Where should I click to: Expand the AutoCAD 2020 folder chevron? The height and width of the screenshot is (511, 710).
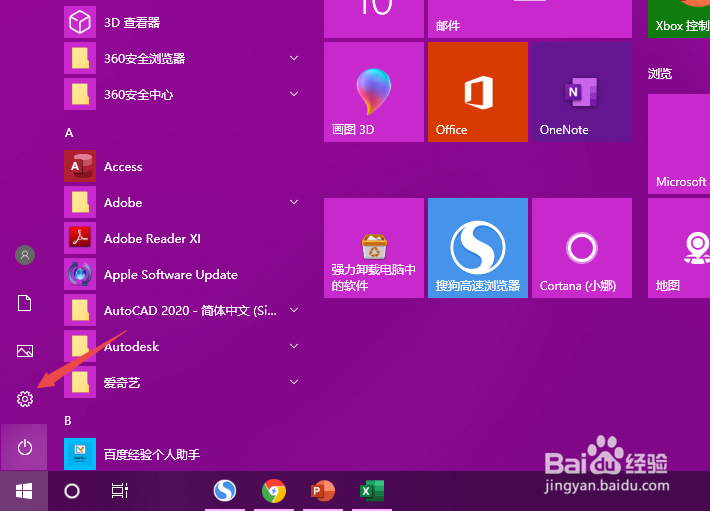[294, 310]
